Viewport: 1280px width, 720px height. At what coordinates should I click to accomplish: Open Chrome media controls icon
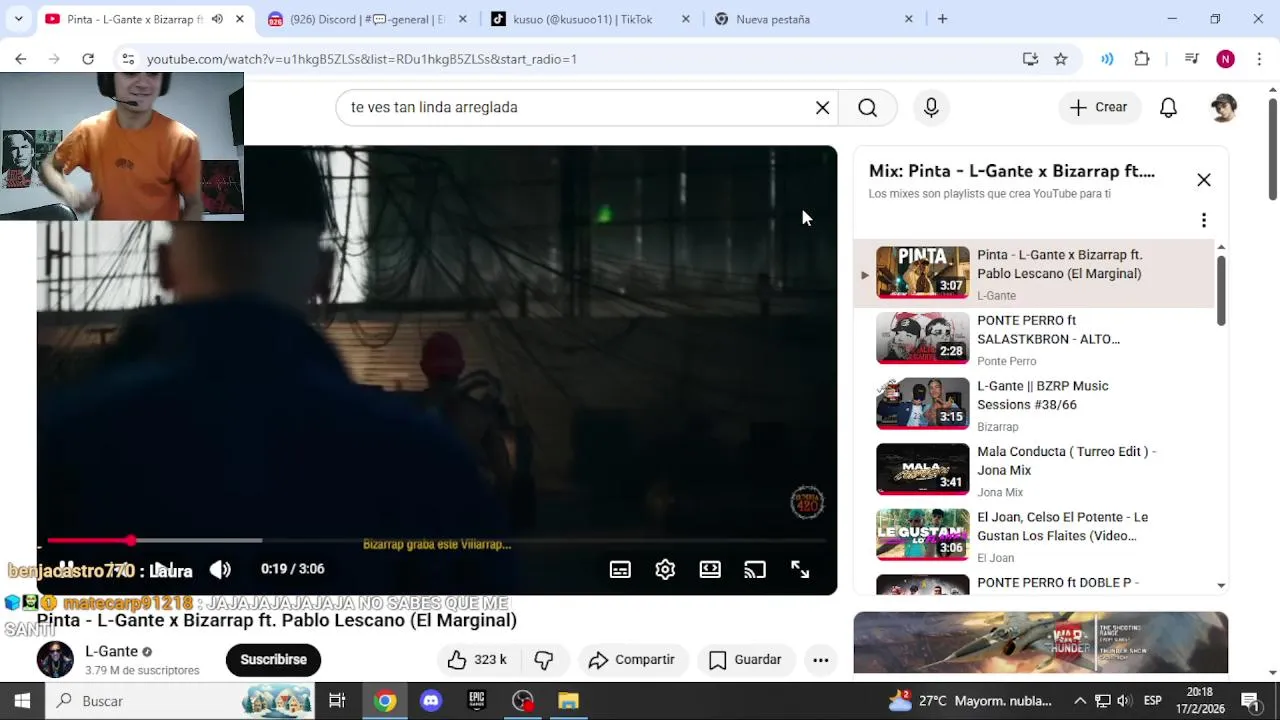pos(1191,59)
